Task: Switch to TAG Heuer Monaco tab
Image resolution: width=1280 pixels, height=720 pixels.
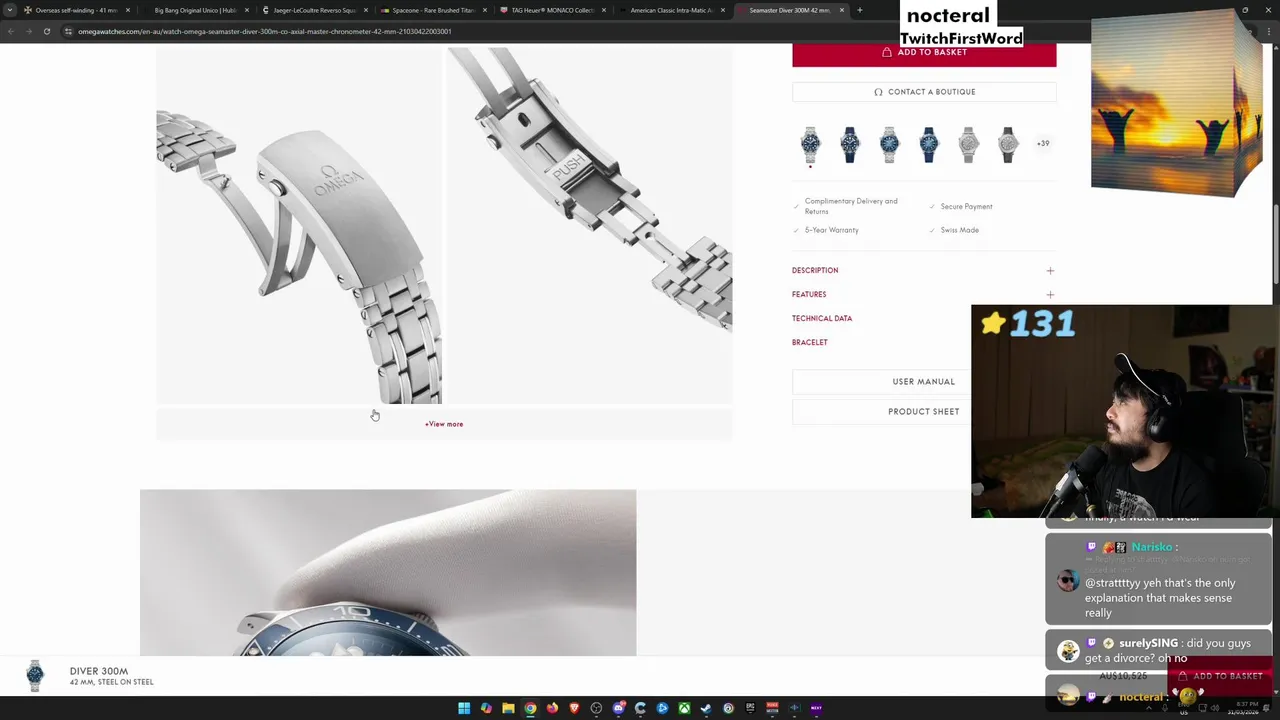Action: (x=553, y=10)
